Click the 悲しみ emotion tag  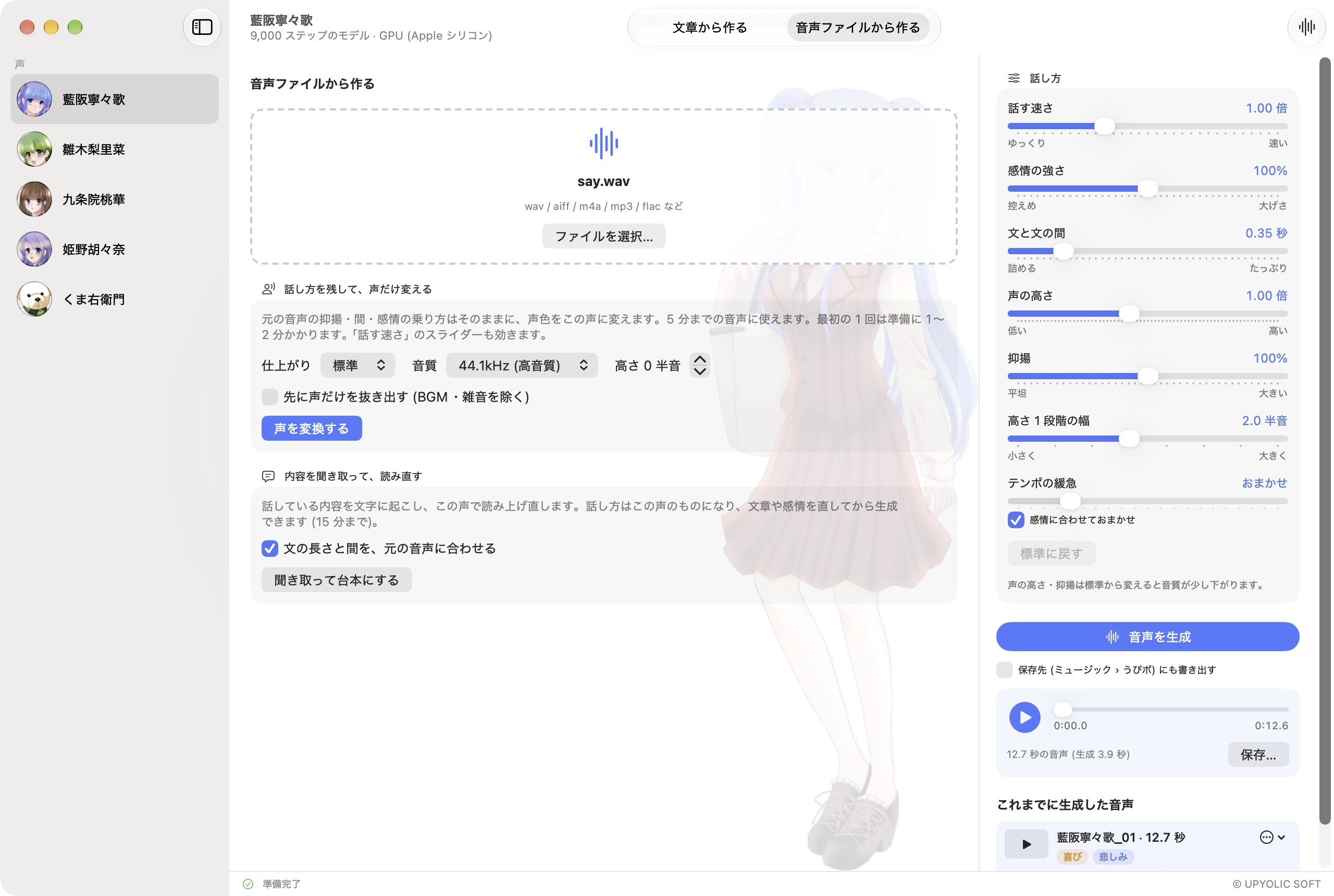click(x=1113, y=856)
